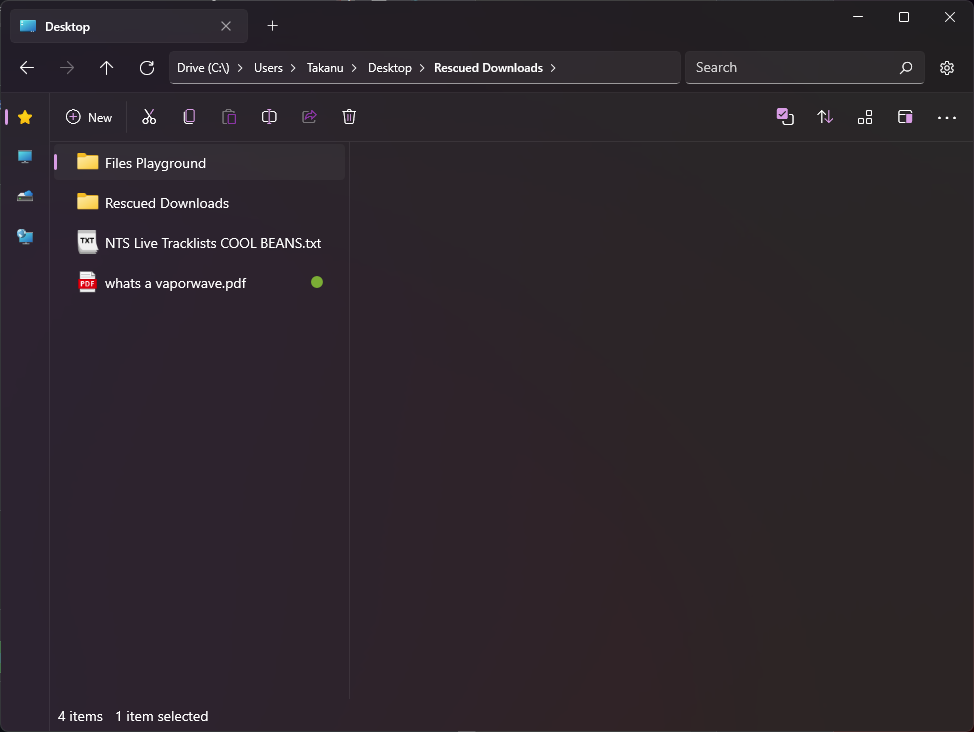Jump to Drive (C:\) in breadcrumb
This screenshot has height=732, width=974.
coord(203,68)
